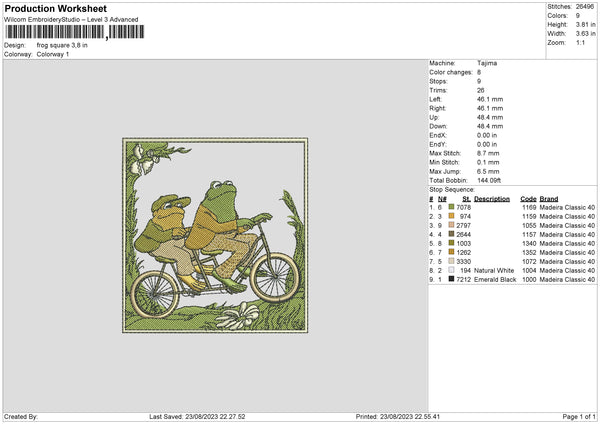
Task: Click the St. column header
Action: [466, 199]
